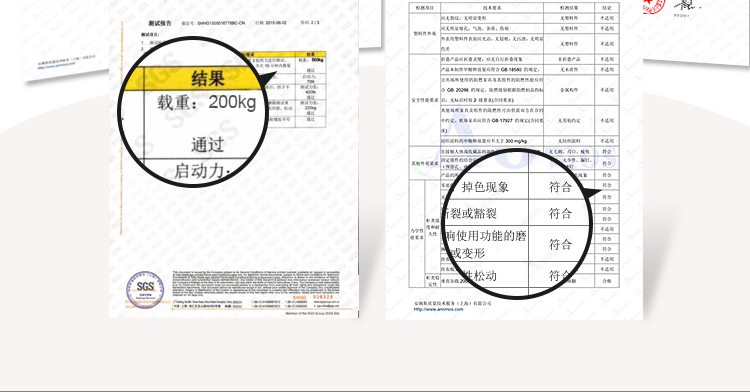Open the blue link on tilted left page
The width and height of the screenshot is (750, 392).
click(56, 65)
